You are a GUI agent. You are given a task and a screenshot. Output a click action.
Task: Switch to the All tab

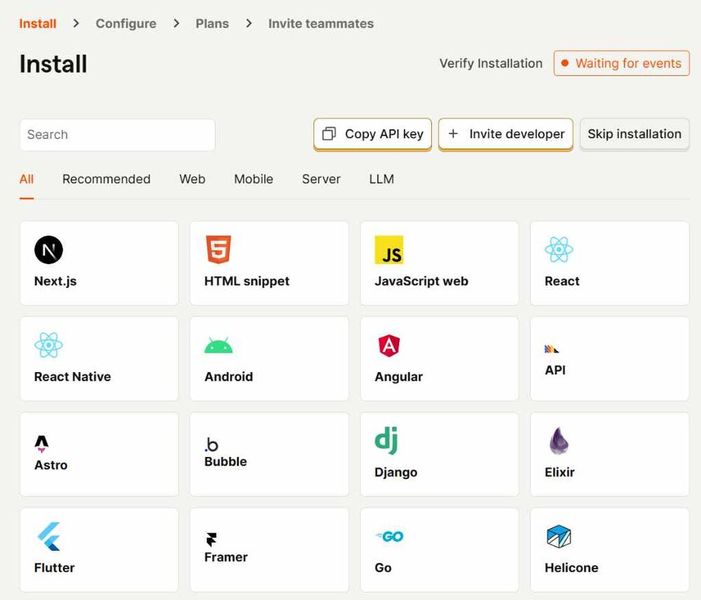pyautogui.click(x=26, y=179)
